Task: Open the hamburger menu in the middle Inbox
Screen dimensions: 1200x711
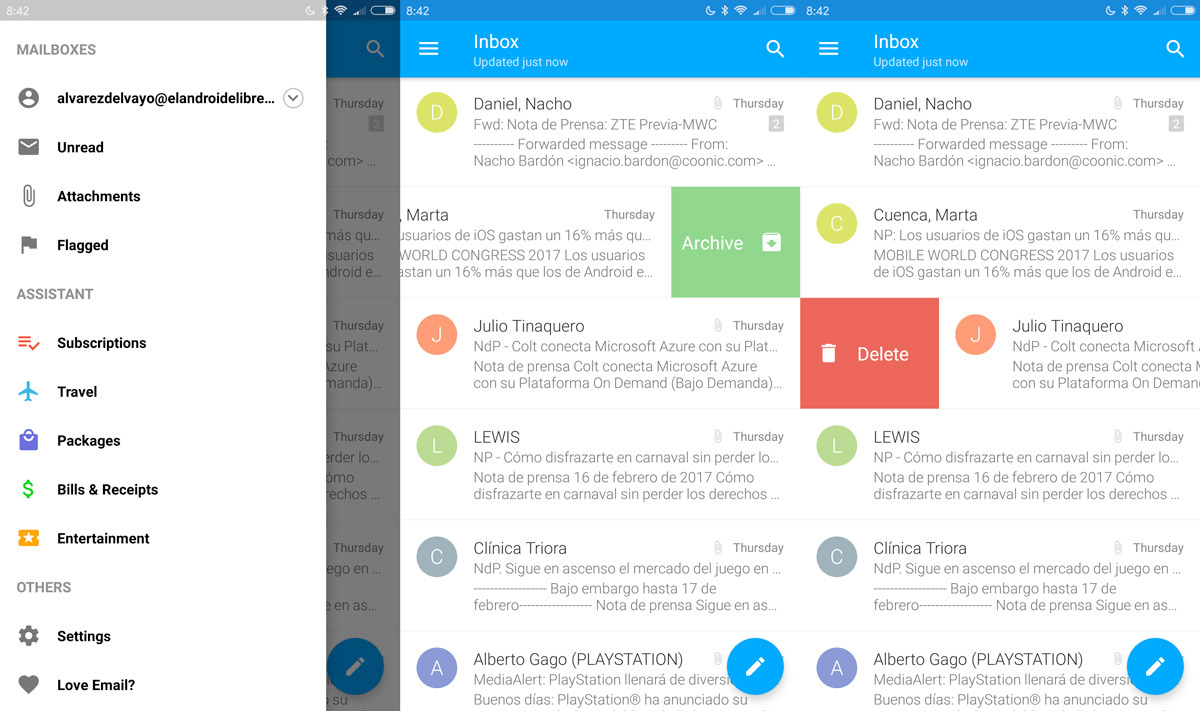Action: [429, 49]
